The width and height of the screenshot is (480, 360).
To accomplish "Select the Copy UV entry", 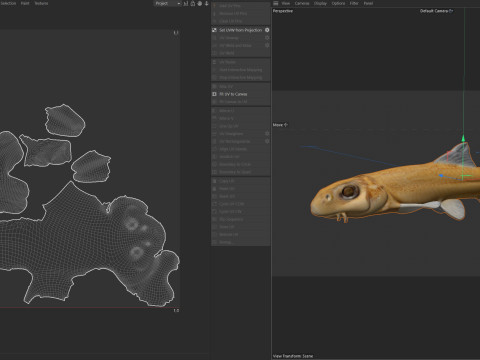I will (240, 181).
